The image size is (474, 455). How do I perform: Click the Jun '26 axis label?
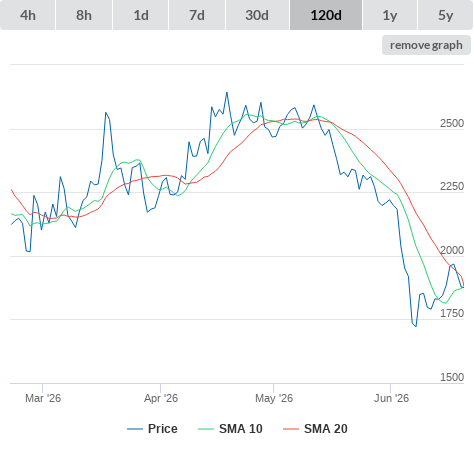pyautogui.click(x=391, y=398)
